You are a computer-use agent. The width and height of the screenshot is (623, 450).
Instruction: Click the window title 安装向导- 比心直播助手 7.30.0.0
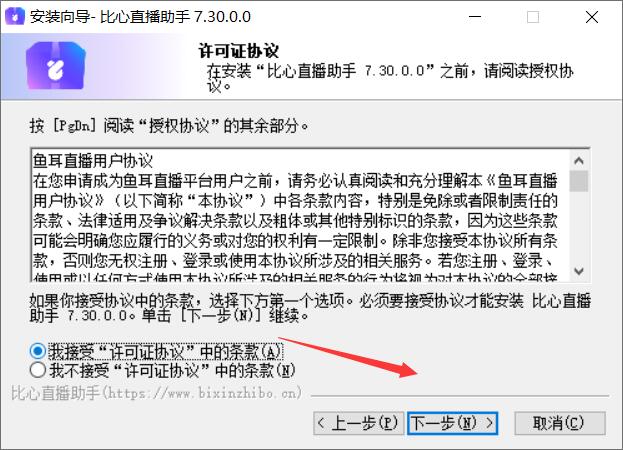140,17
